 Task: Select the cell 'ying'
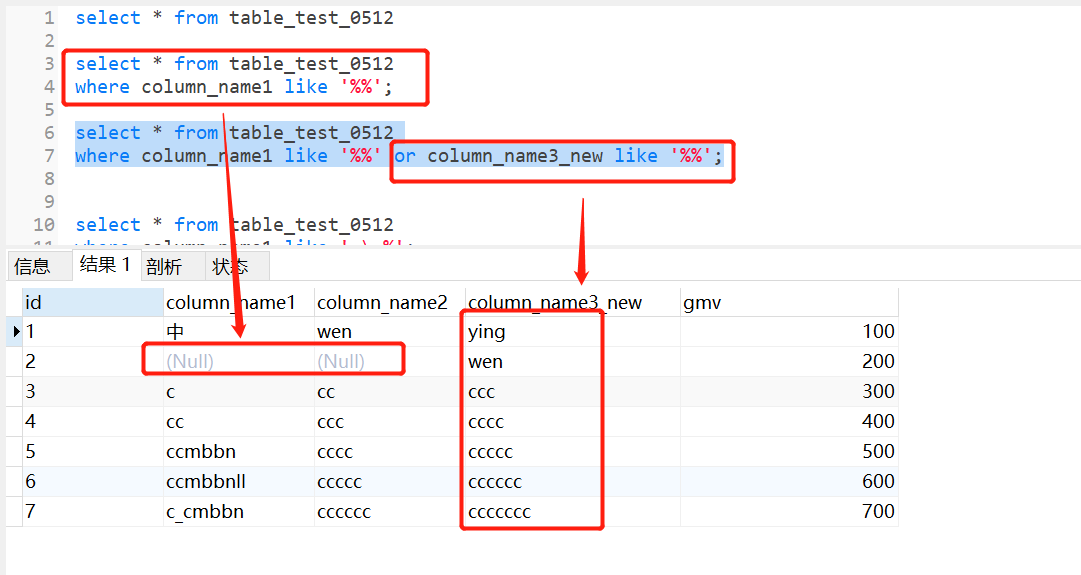pos(572,332)
